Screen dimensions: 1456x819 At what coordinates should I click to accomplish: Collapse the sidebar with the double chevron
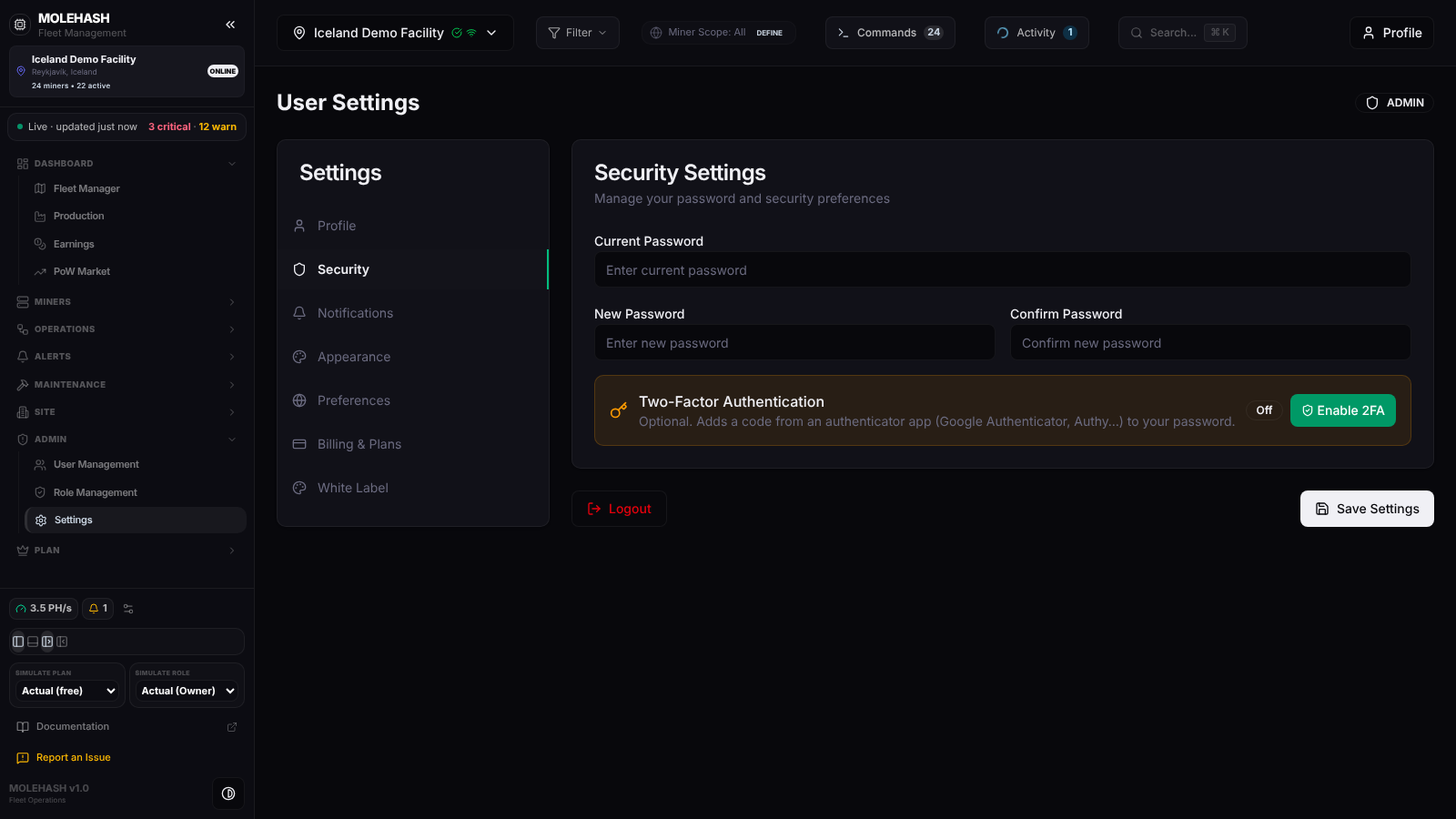pos(230,25)
